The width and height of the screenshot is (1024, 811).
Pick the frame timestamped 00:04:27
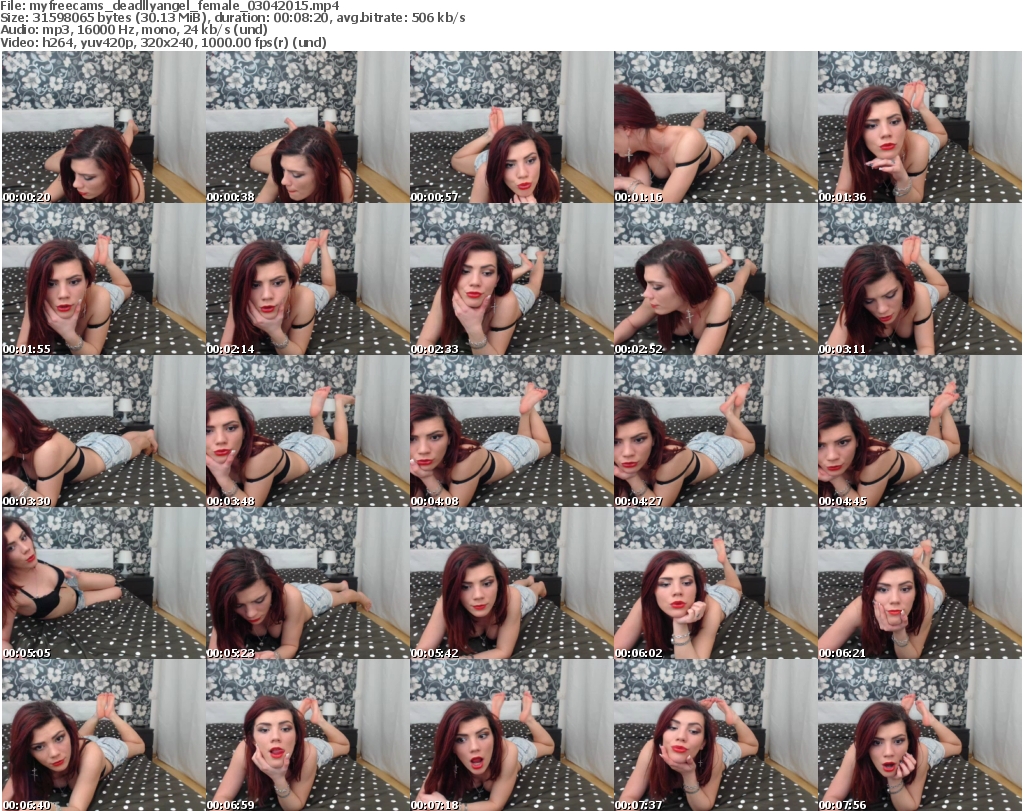click(x=715, y=432)
